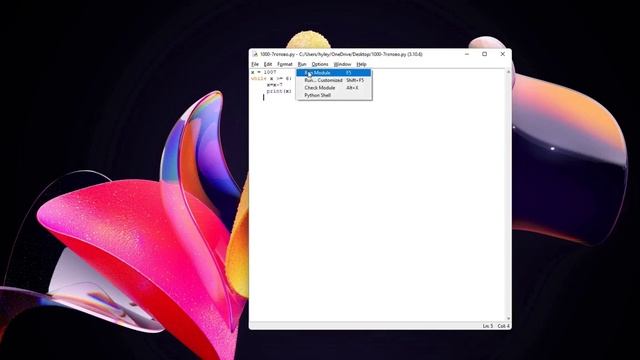640x360 pixels.
Task: Click the 'Ln: 5' status bar entry
Action: [x=488, y=326]
